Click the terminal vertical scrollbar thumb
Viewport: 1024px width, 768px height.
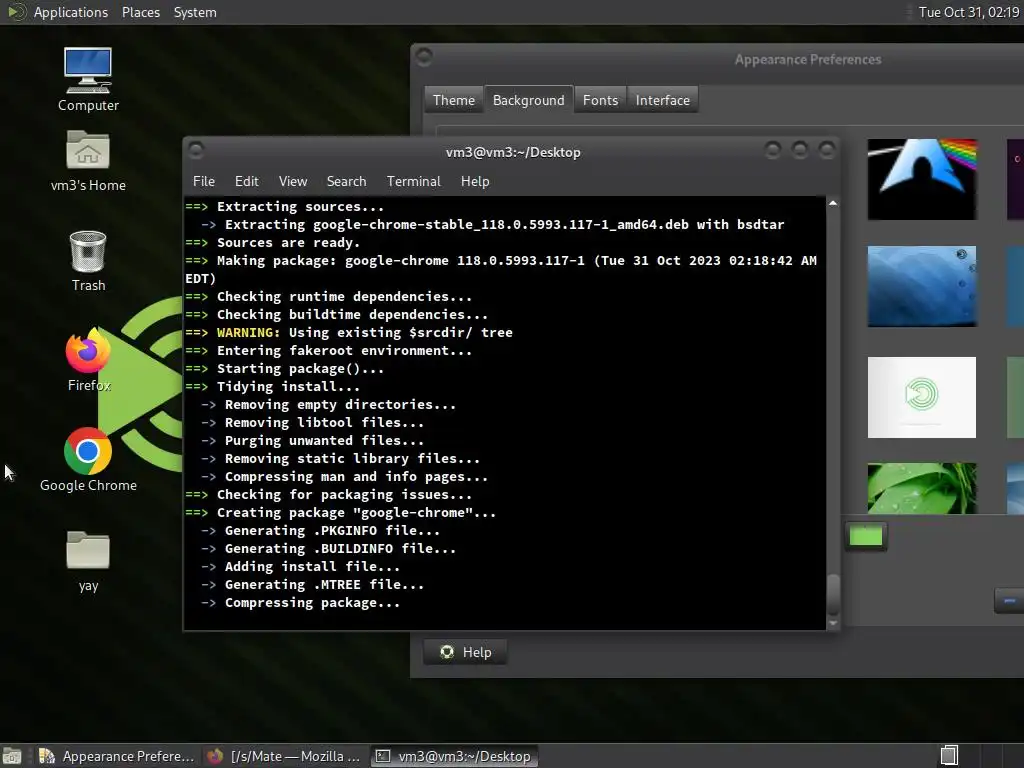(x=833, y=594)
